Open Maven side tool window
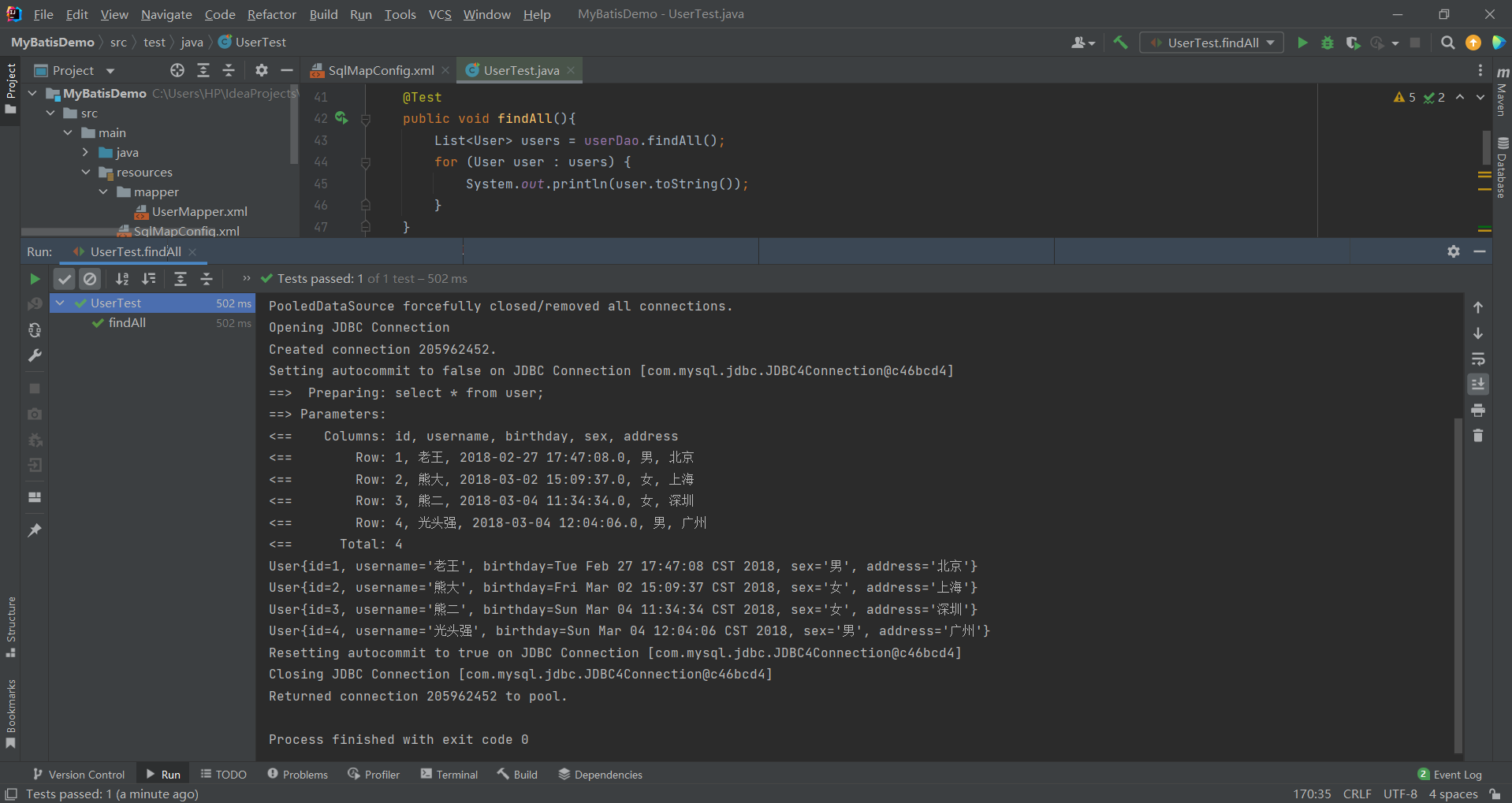Viewport: 1512px width, 803px height. (x=1503, y=92)
